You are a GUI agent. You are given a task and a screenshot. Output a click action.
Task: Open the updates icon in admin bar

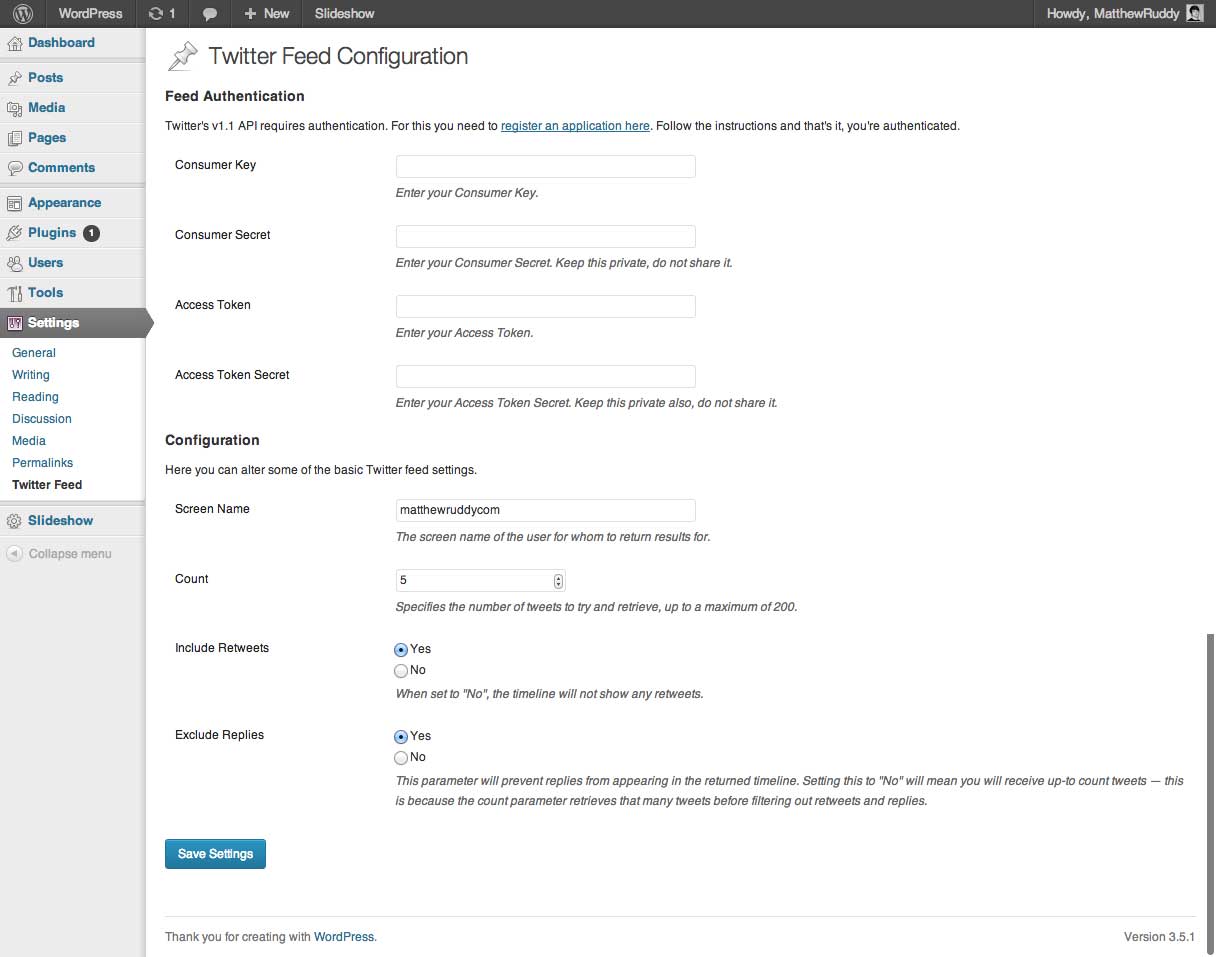[155, 14]
